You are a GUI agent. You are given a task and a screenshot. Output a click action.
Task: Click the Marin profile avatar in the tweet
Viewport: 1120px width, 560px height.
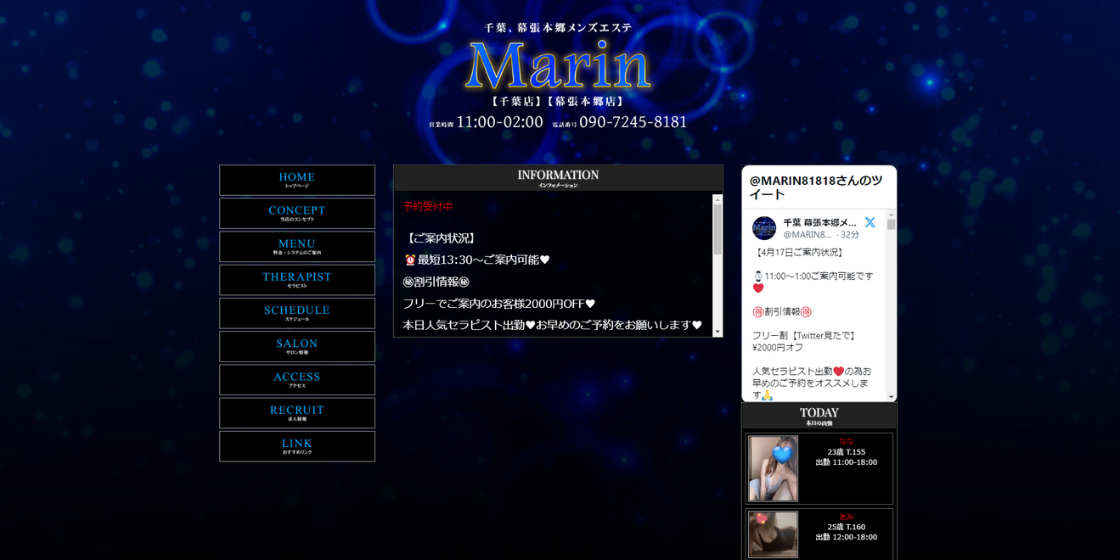point(764,227)
